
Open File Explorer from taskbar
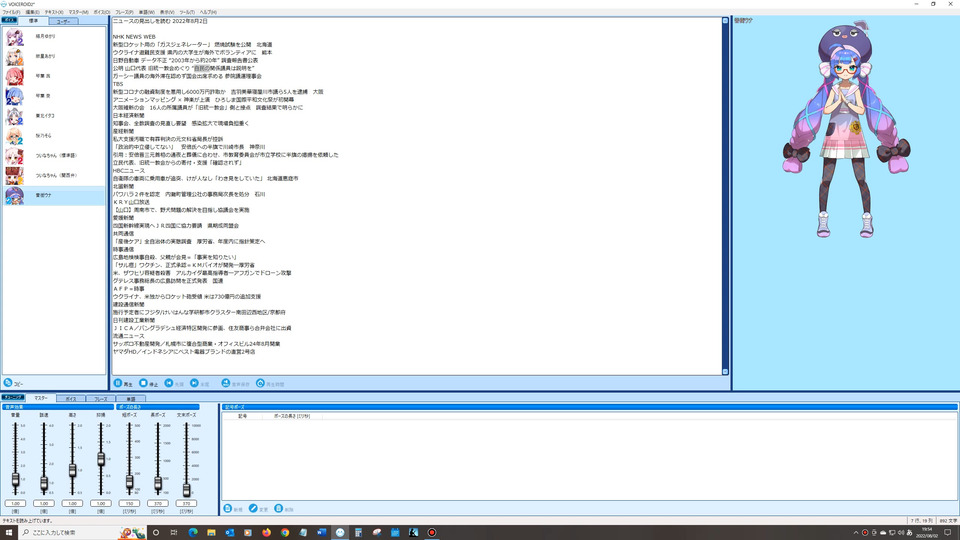[x=211, y=533]
